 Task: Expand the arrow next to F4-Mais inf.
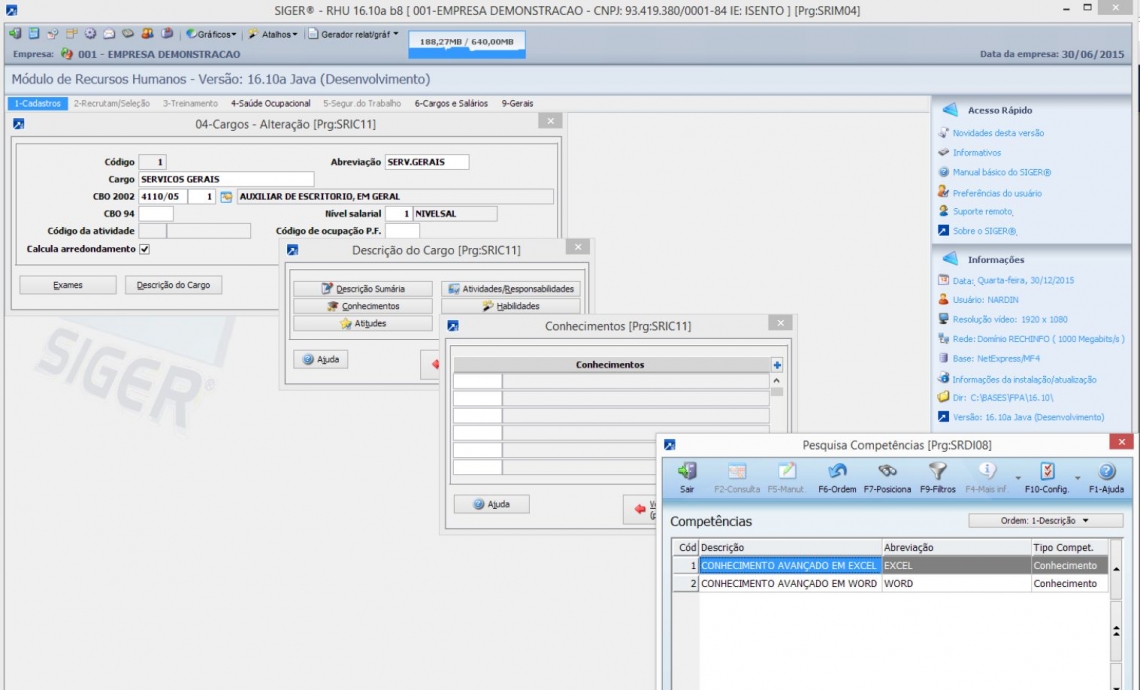click(x=1018, y=478)
